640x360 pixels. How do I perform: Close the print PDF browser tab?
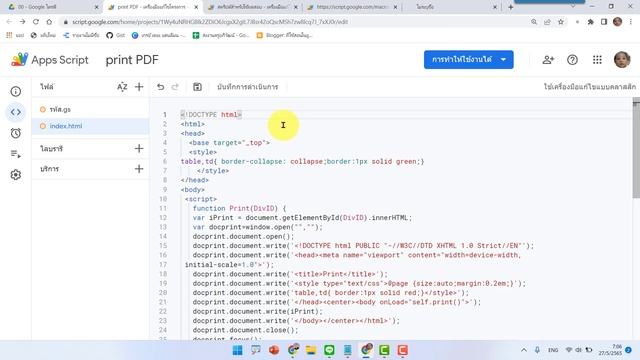(196, 7)
